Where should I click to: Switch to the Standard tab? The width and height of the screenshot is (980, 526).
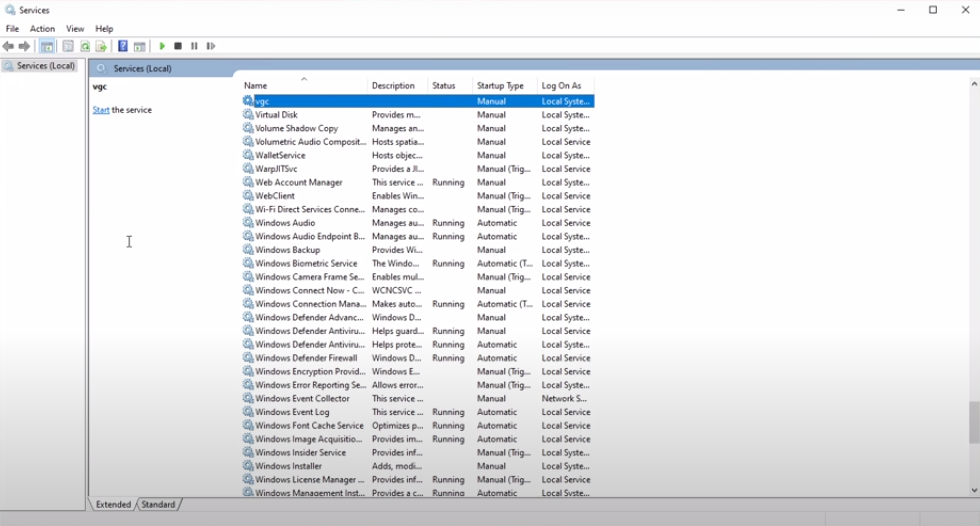pos(158,504)
